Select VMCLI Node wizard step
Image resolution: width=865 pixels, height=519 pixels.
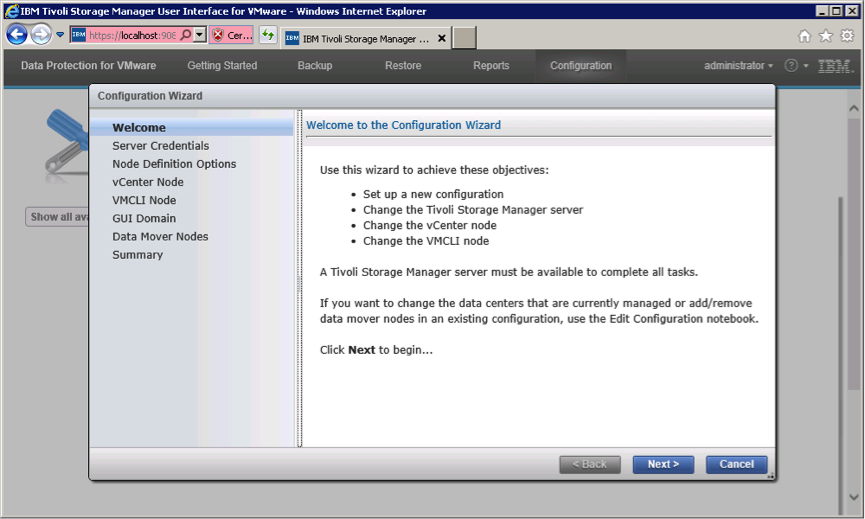coord(144,200)
